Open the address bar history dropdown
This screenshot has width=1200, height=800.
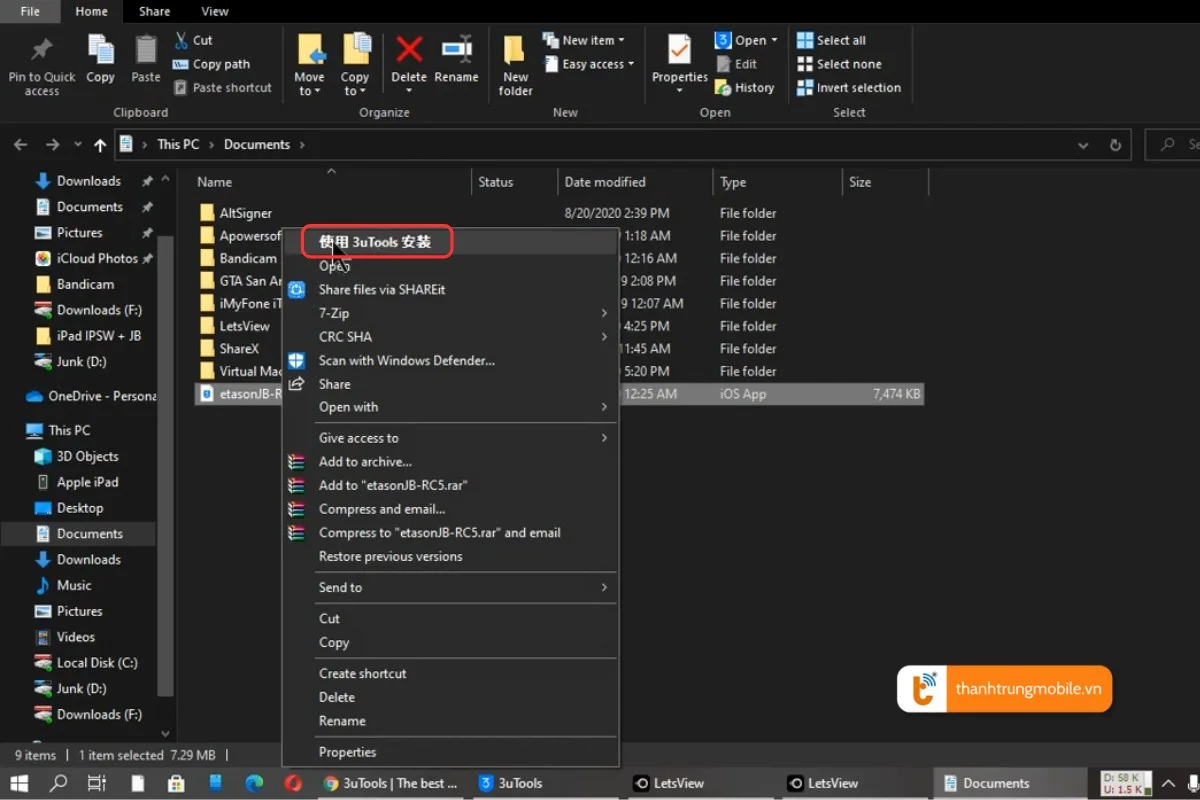click(1083, 145)
